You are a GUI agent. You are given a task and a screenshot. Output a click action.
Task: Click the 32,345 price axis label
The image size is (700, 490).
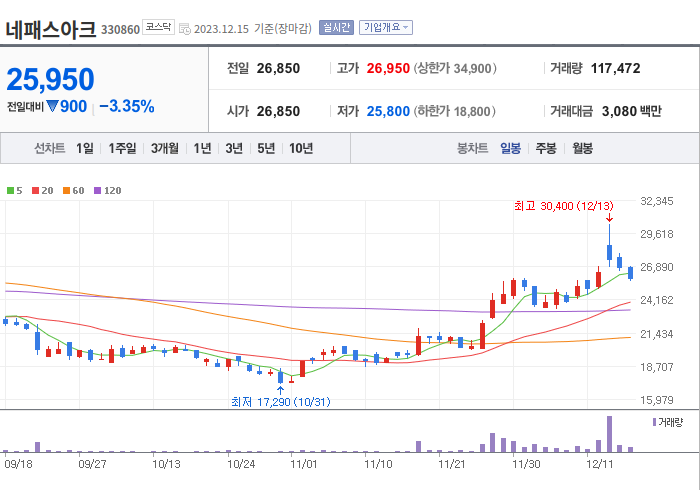[x=656, y=201]
